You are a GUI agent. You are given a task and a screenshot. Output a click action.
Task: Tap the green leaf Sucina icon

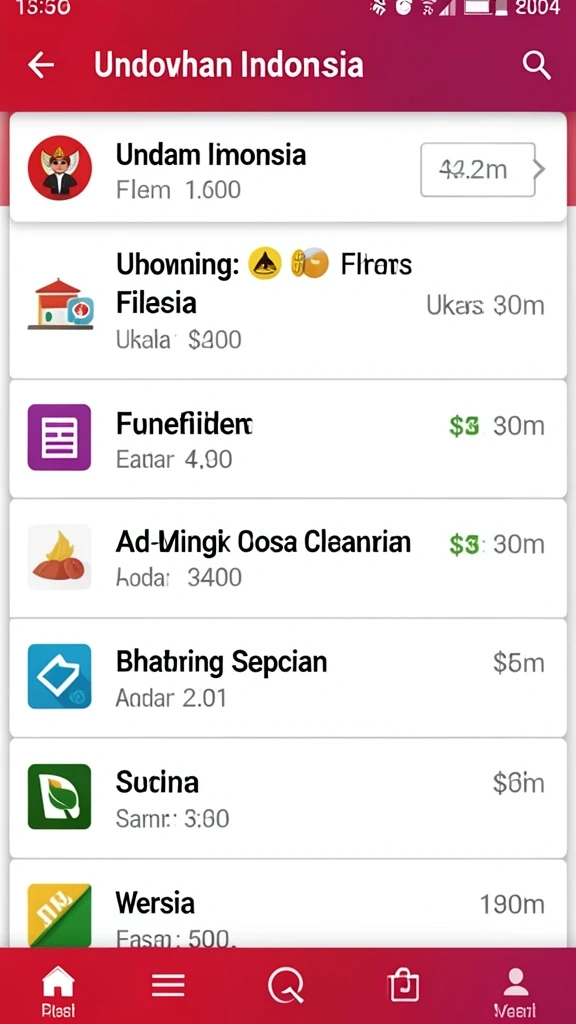click(x=59, y=796)
